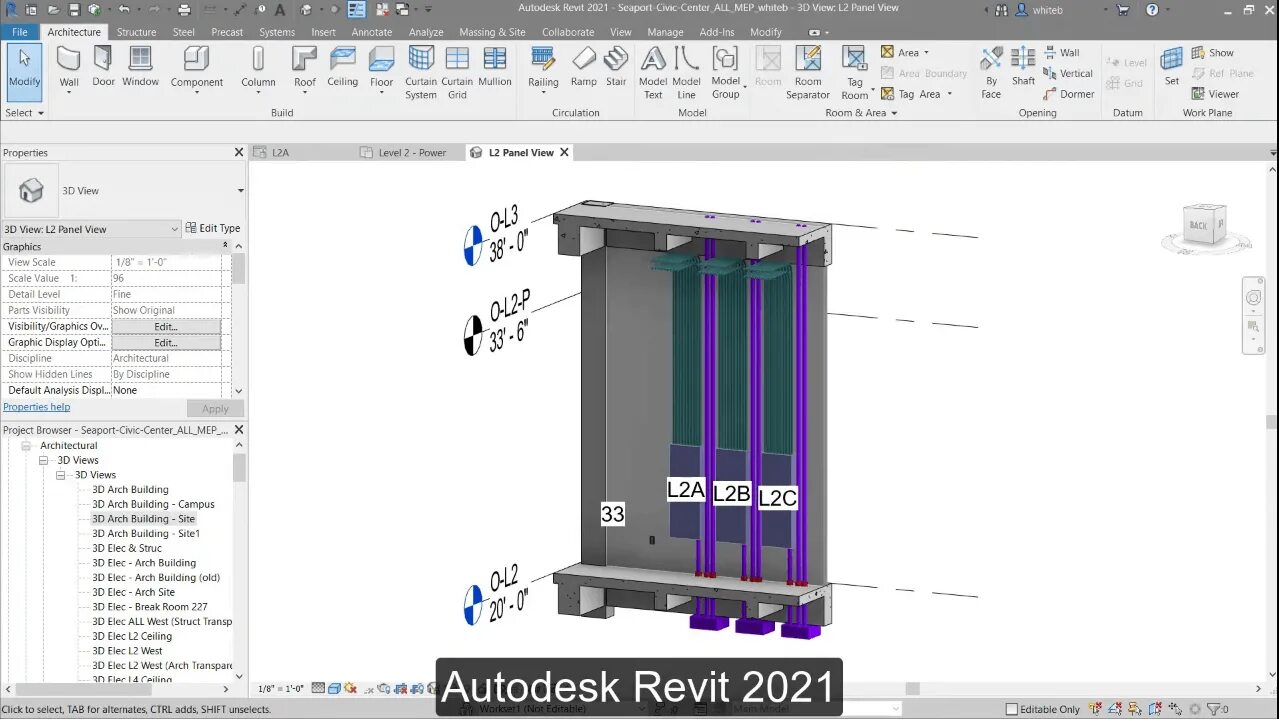Open the Area tool dropdown

click(926, 52)
